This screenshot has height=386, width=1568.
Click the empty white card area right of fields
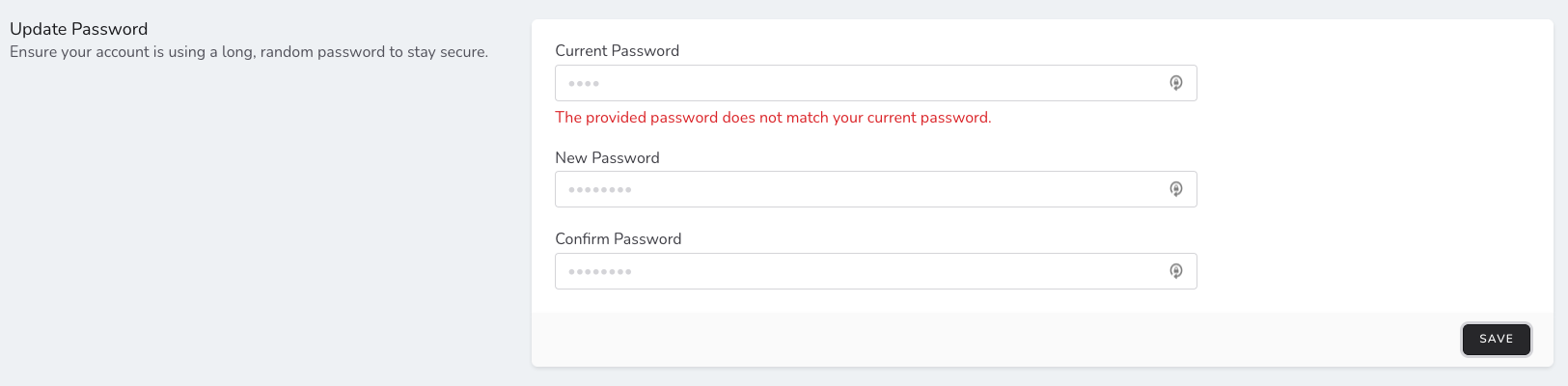coord(1370,174)
